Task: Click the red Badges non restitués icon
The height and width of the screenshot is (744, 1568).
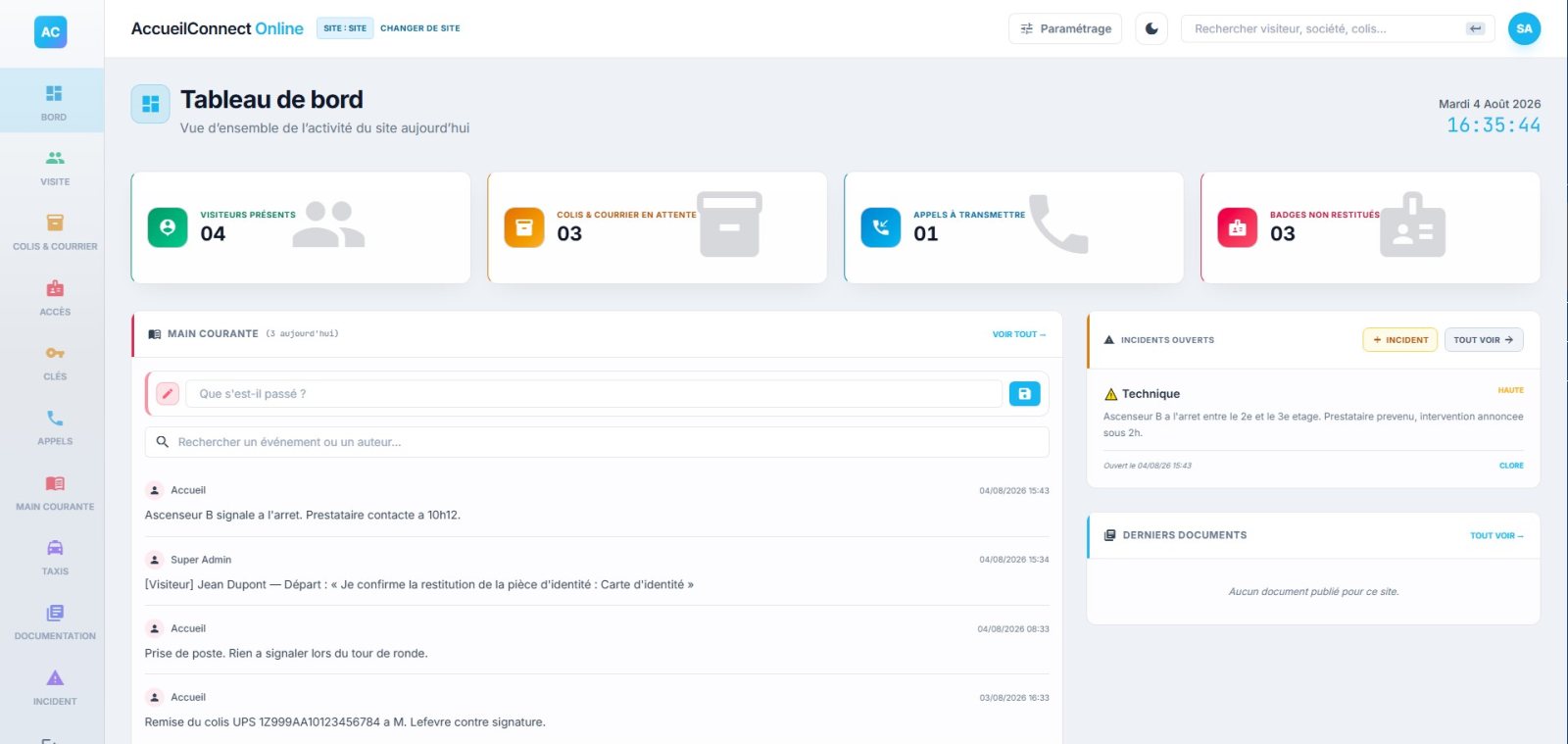Action: [x=1238, y=227]
